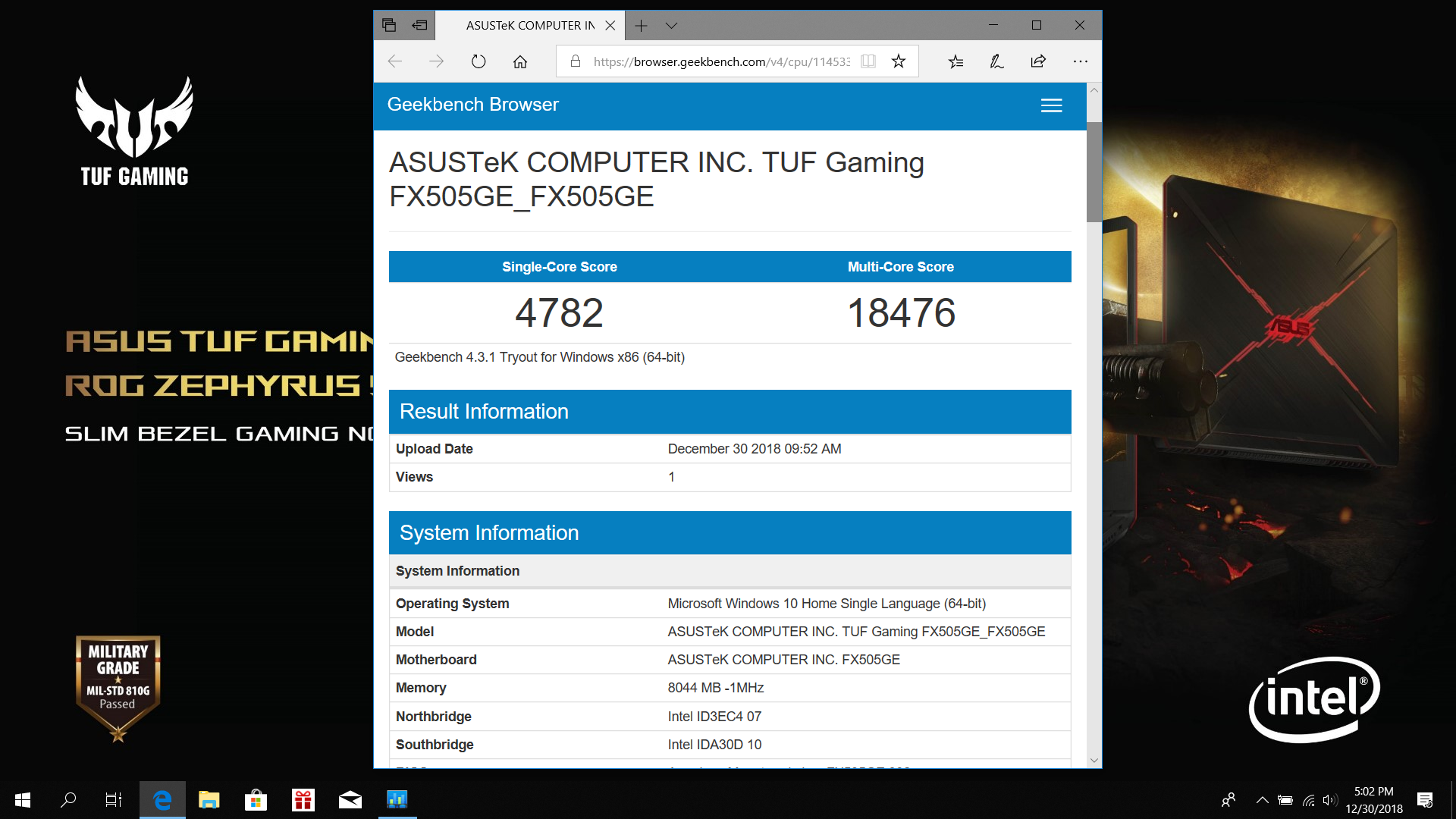Select the ASUSTeK COMPUTER browser tab
The height and width of the screenshot is (819, 1456).
531,25
